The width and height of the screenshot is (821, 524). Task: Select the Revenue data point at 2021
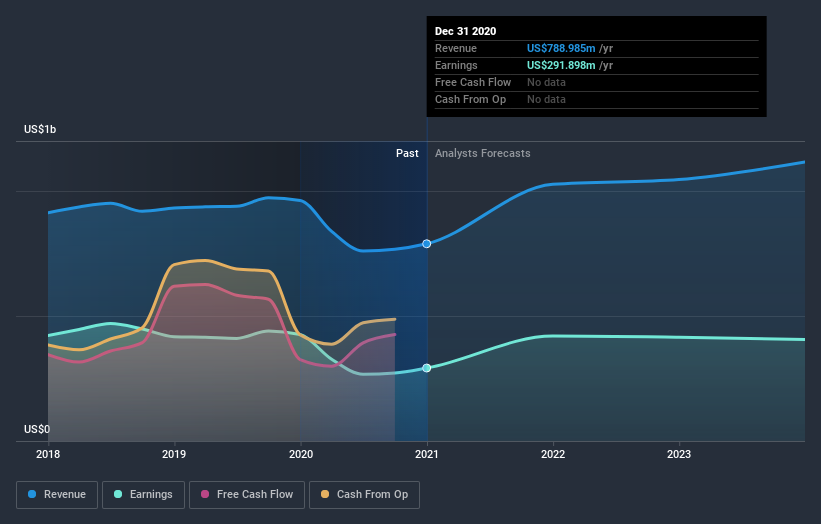427,243
